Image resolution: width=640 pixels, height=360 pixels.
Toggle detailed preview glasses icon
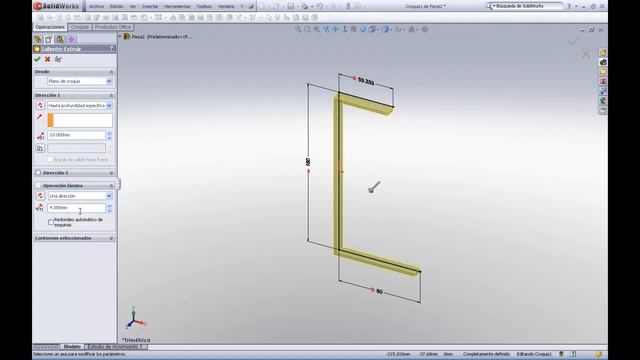[x=58, y=59]
